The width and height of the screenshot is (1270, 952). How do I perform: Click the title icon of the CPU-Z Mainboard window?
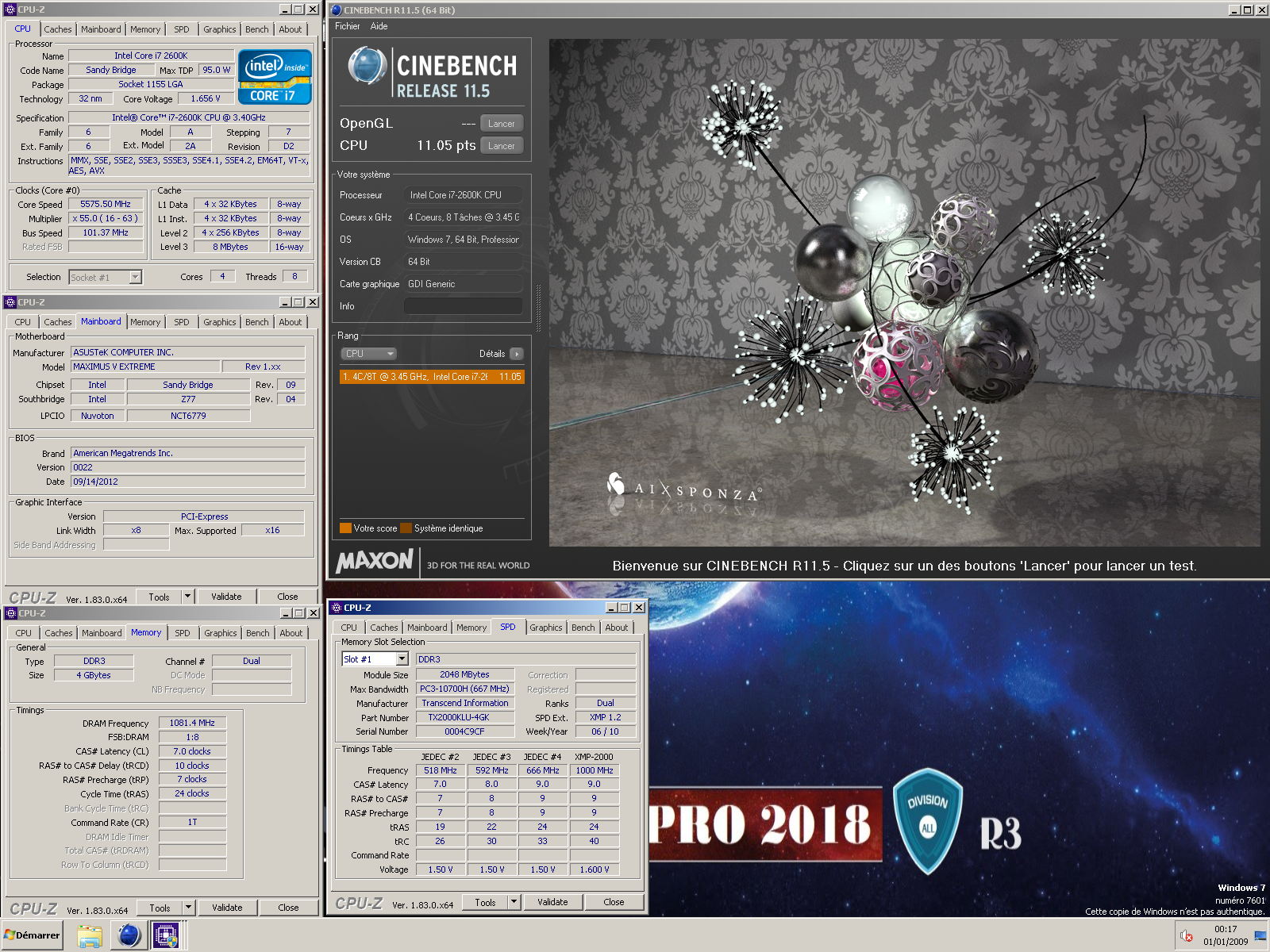(10, 302)
